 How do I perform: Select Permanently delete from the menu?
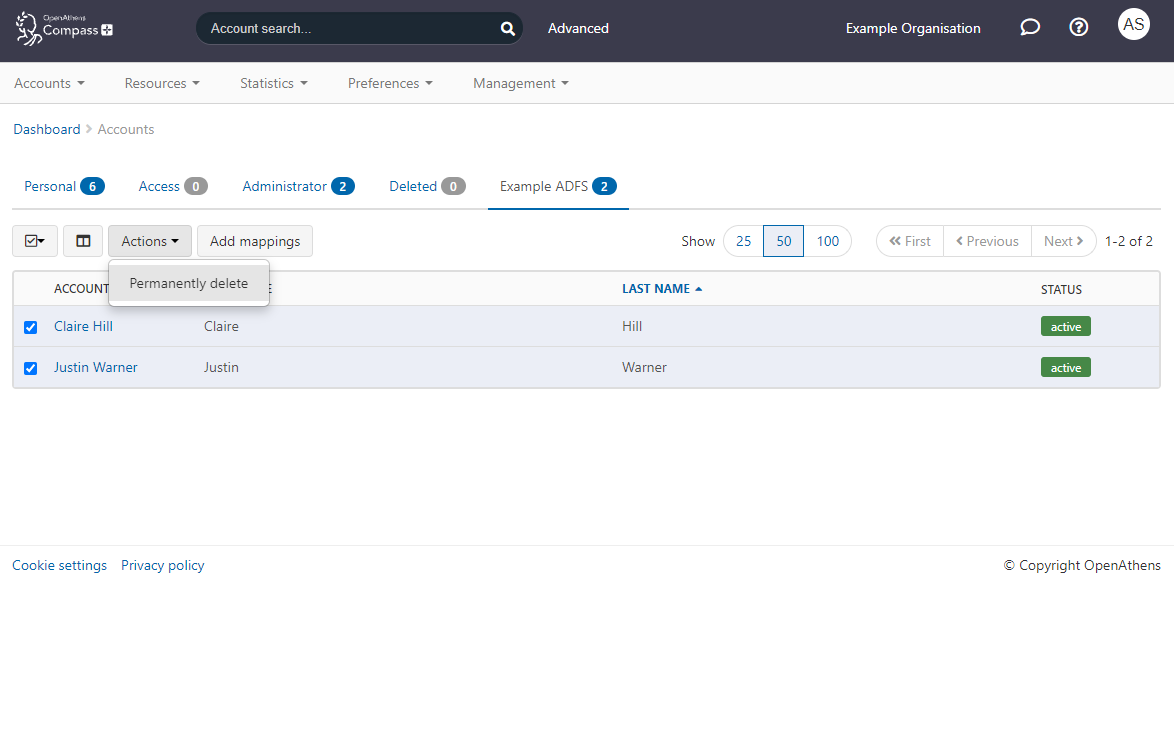pos(188,283)
